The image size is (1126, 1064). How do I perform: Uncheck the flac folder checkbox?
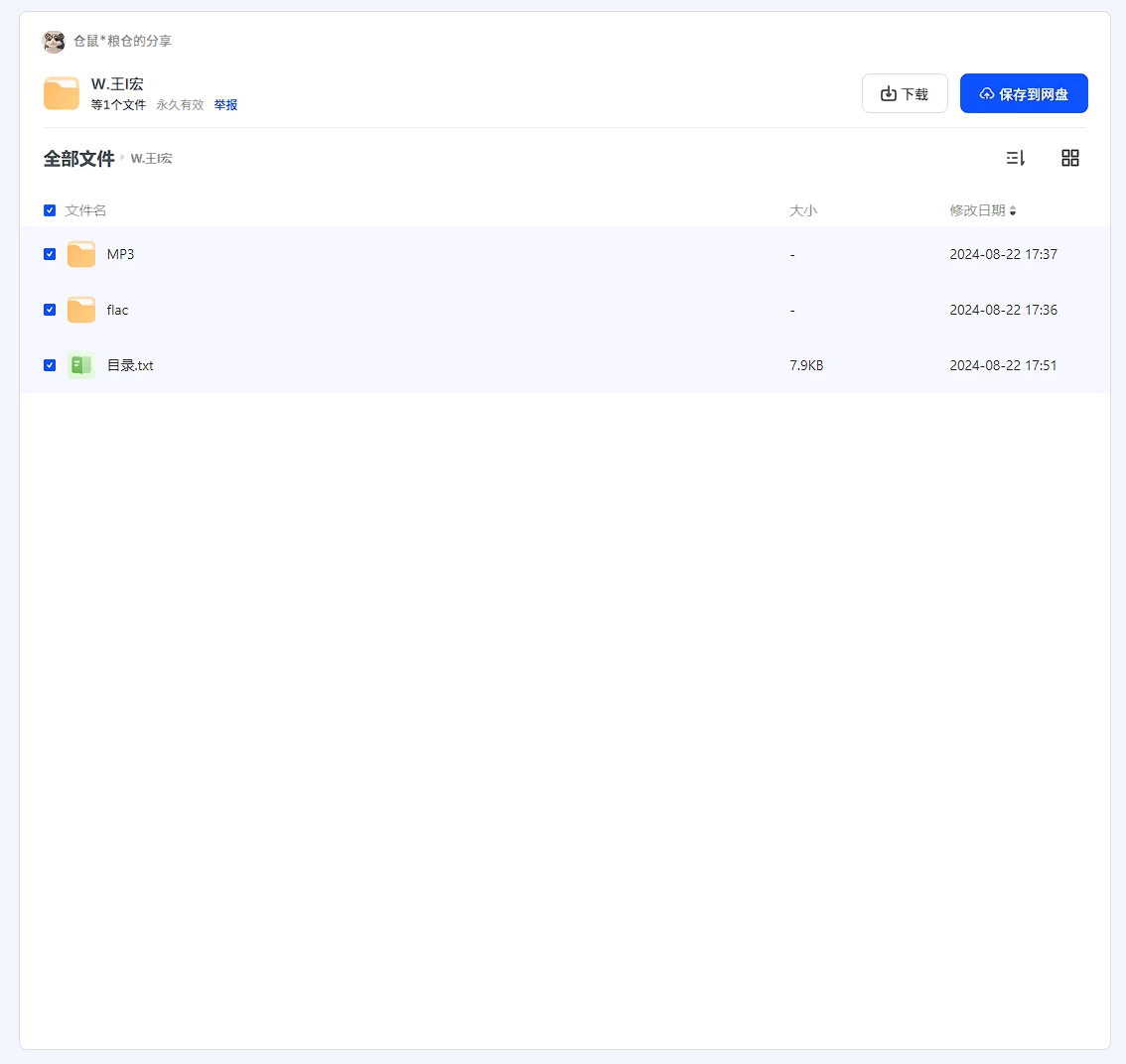(50, 310)
